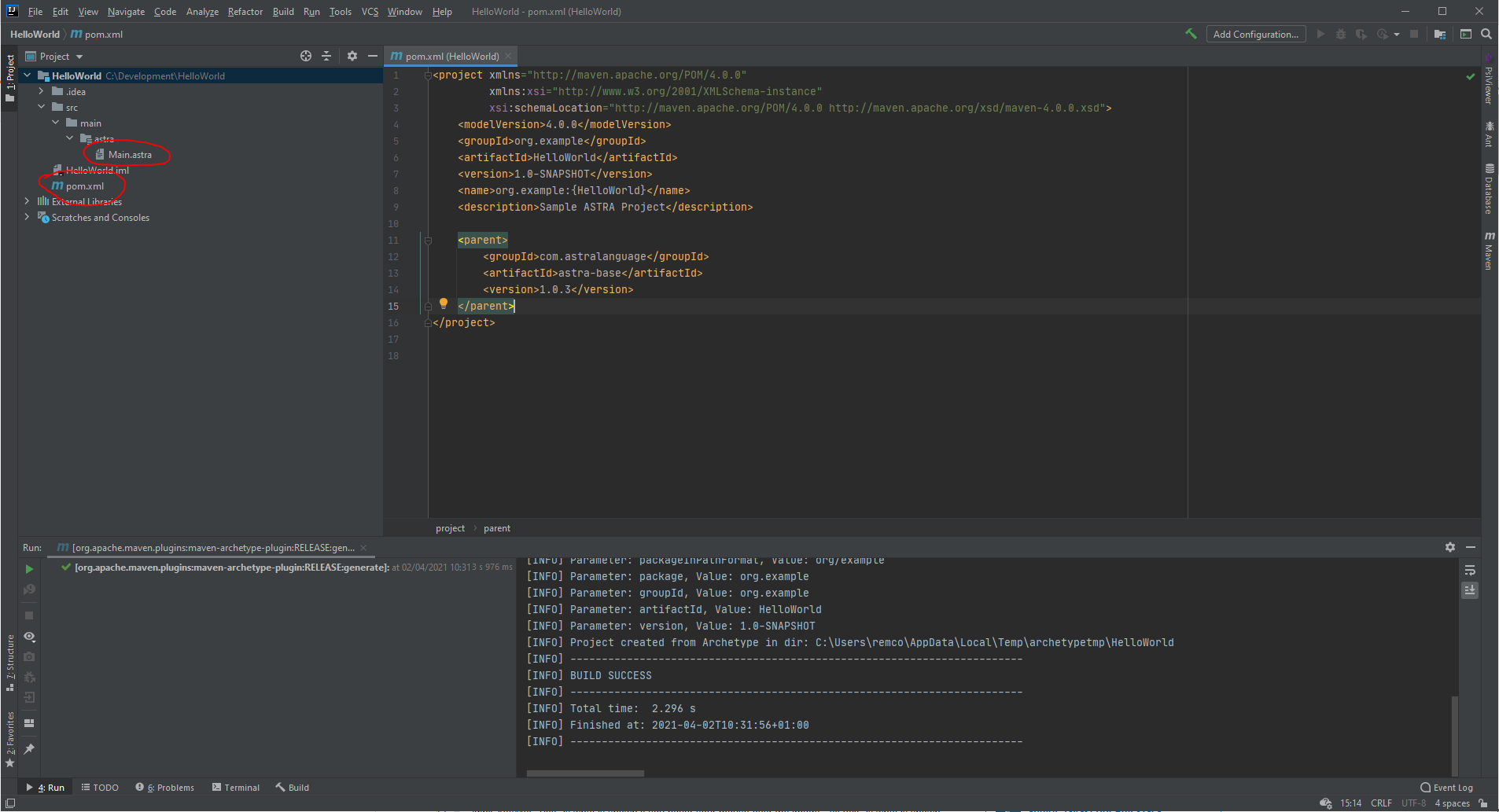Open the Refactor menu

click(245, 12)
